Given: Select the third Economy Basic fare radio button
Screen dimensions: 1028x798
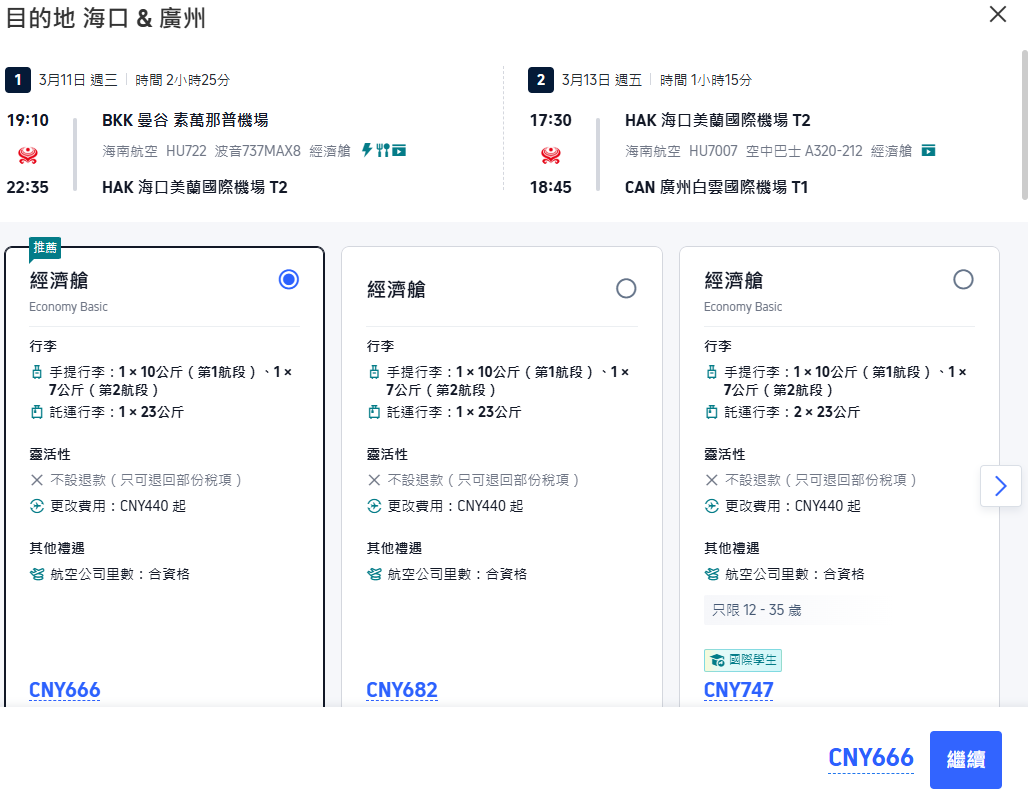Looking at the screenshot, I should (963, 279).
